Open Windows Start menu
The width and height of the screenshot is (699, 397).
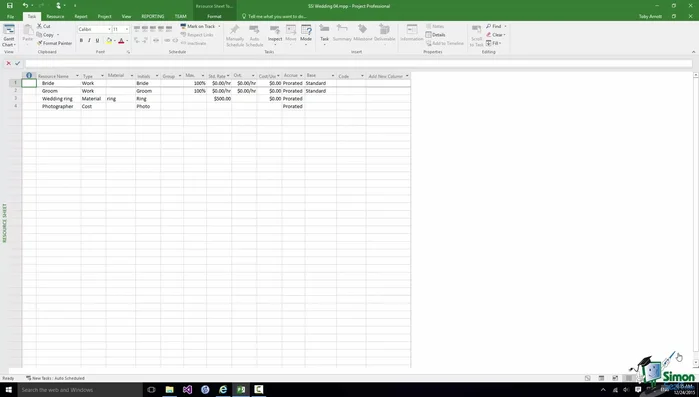(x=8, y=389)
